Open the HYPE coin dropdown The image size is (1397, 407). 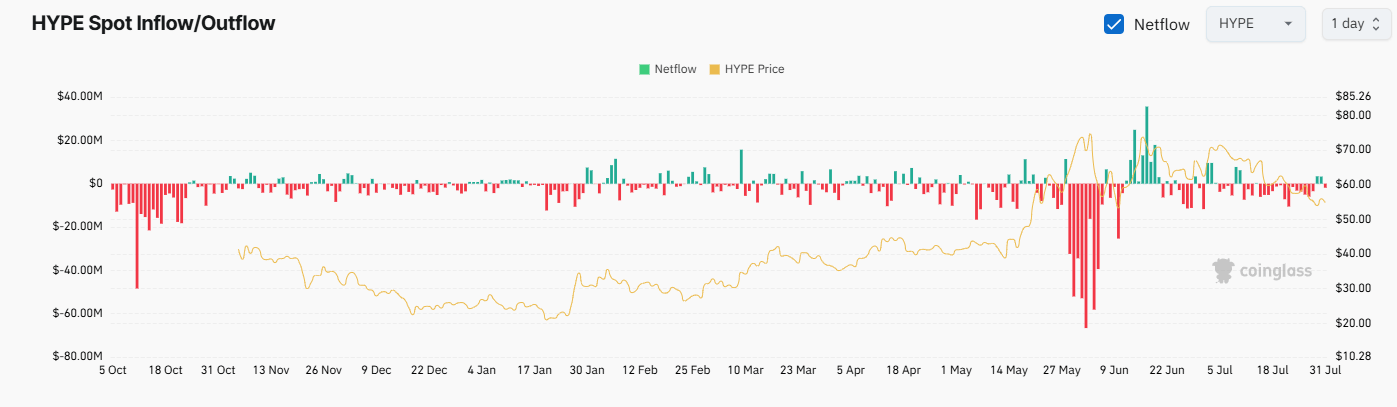point(1256,24)
